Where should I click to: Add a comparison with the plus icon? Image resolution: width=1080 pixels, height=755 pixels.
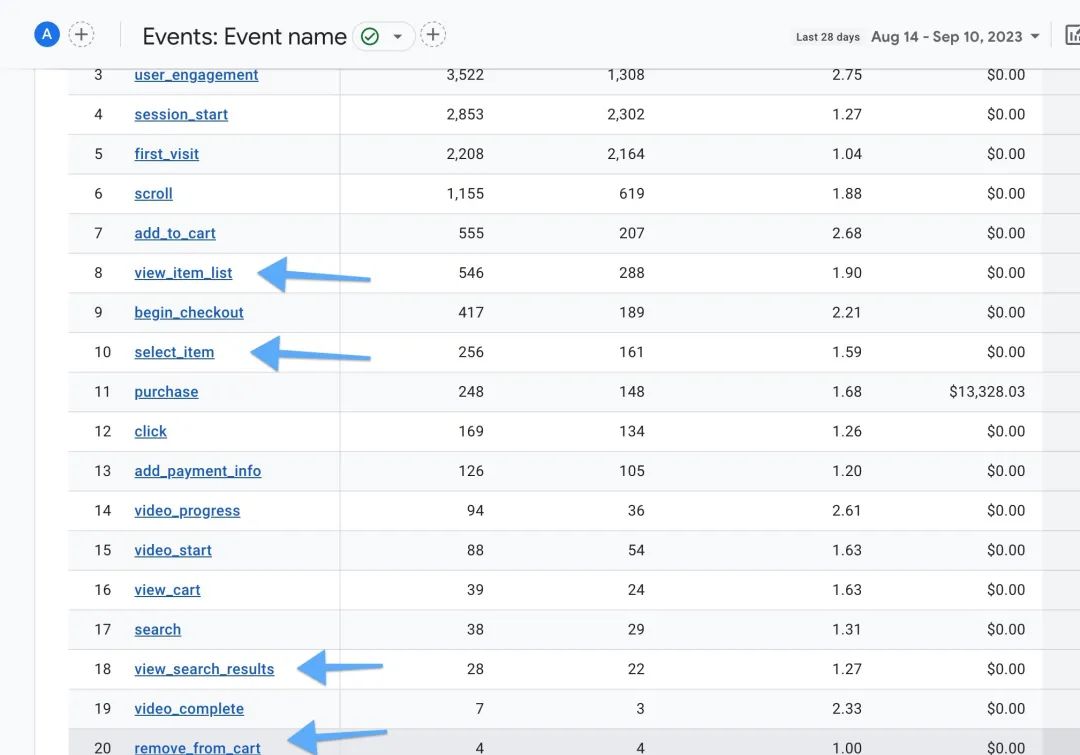pyautogui.click(x=81, y=34)
